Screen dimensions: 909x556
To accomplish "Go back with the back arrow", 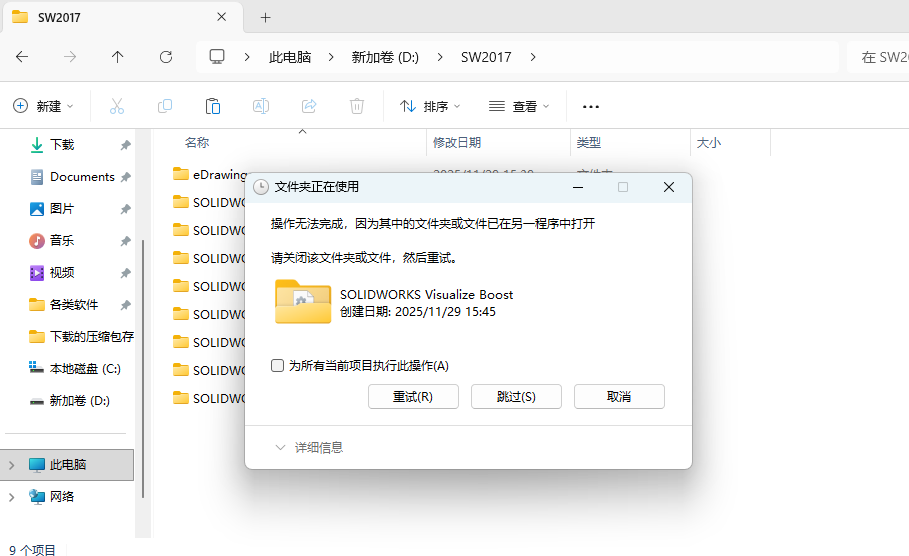I will coord(22,57).
